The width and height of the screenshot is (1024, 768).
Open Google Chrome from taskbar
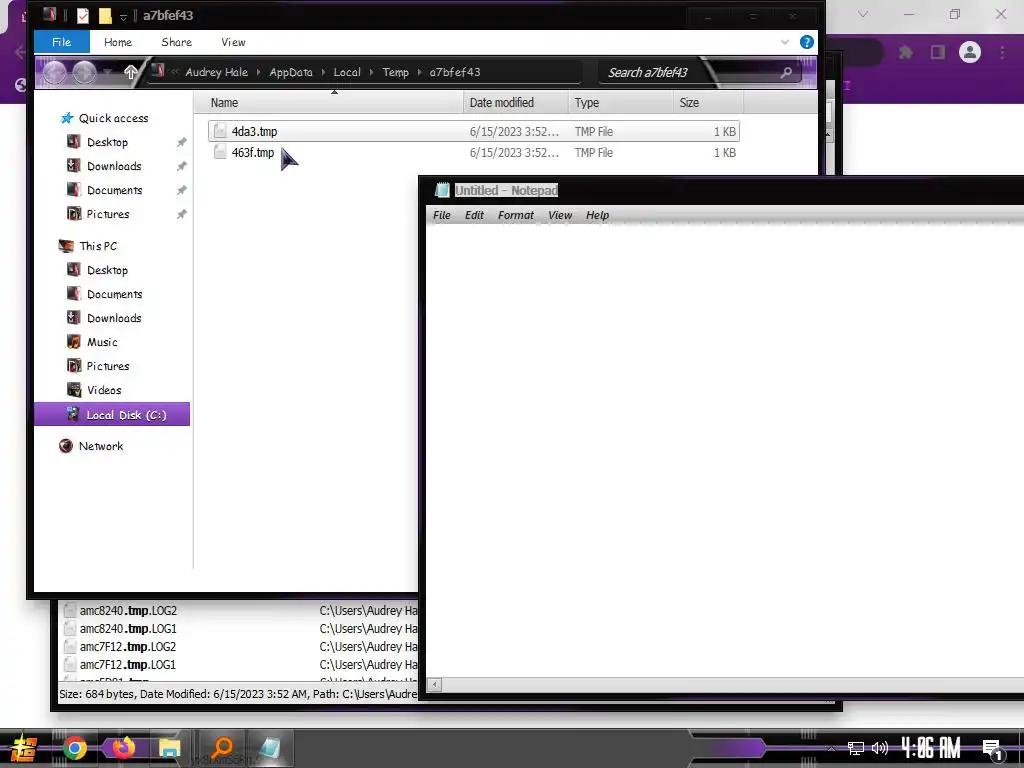(75, 748)
